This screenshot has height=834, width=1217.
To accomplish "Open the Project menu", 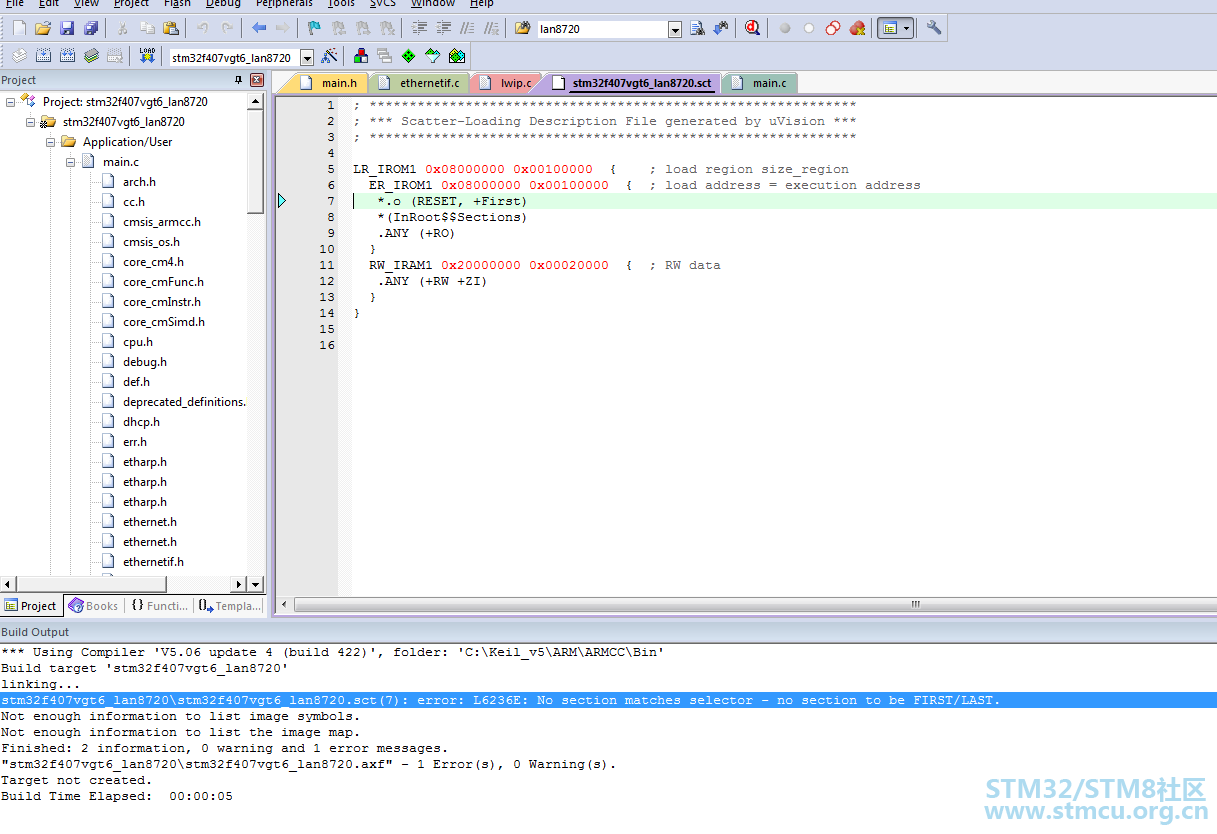I will (x=131, y=4).
